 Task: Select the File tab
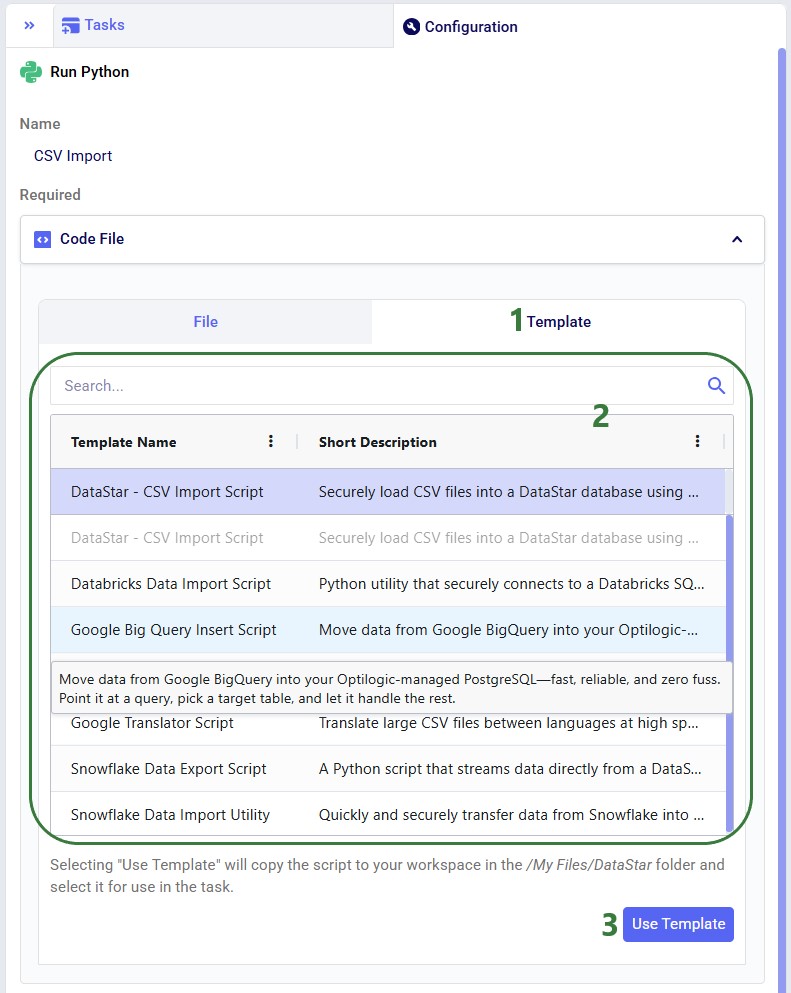click(x=205, y=322)
